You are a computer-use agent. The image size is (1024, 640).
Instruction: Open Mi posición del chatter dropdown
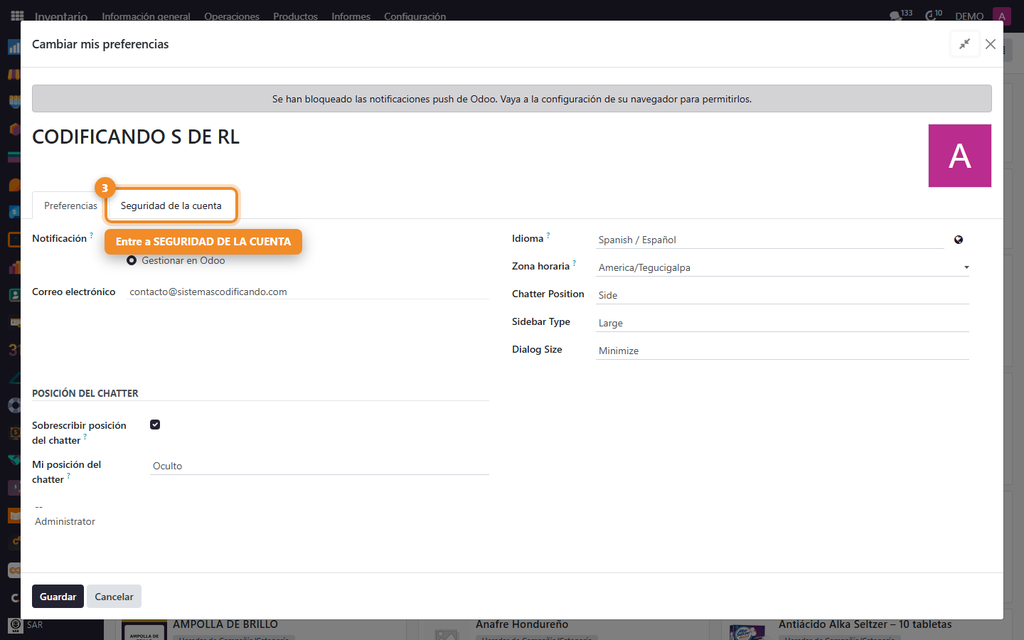(x=319, y=466)
